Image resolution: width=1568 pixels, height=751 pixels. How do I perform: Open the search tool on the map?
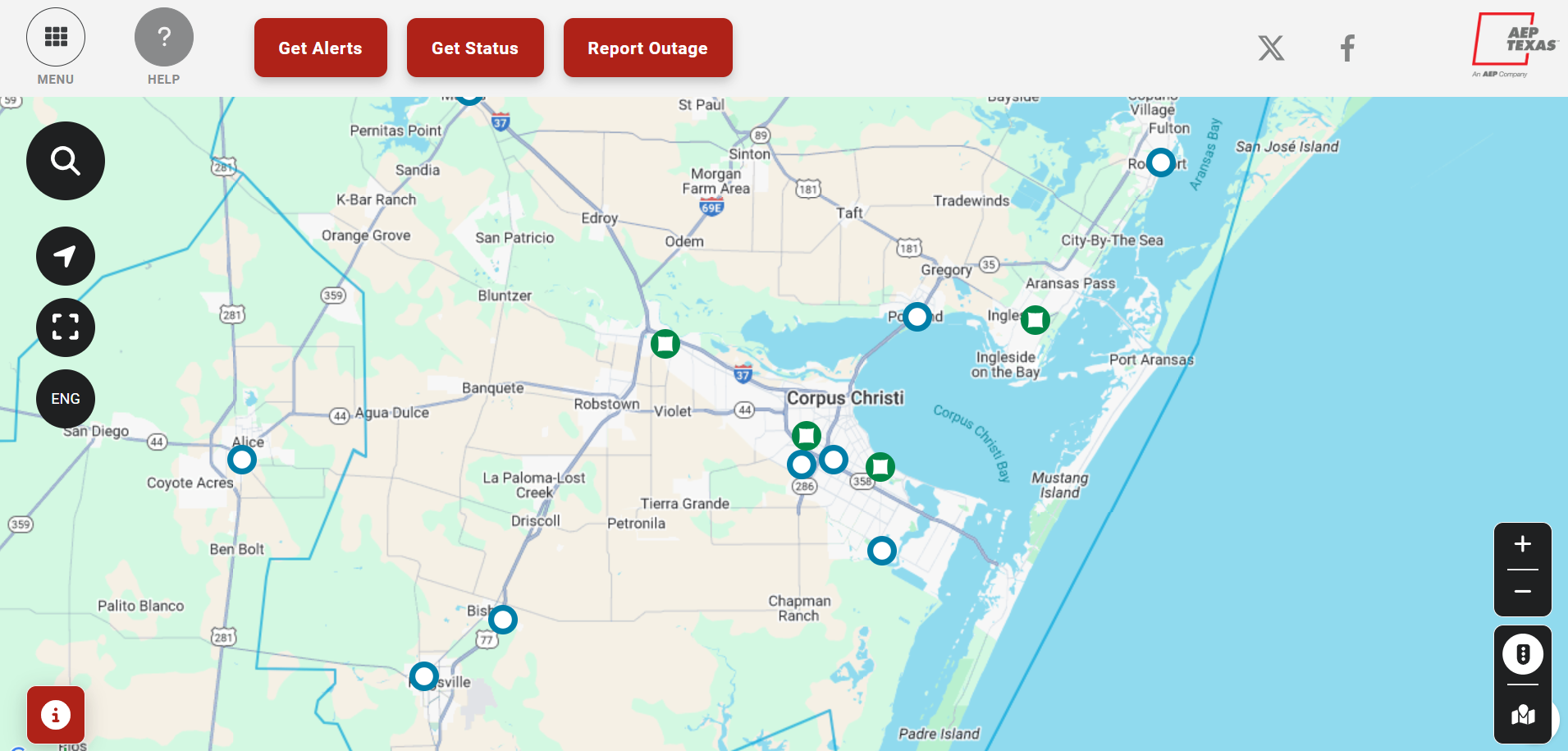click(66, 161)
